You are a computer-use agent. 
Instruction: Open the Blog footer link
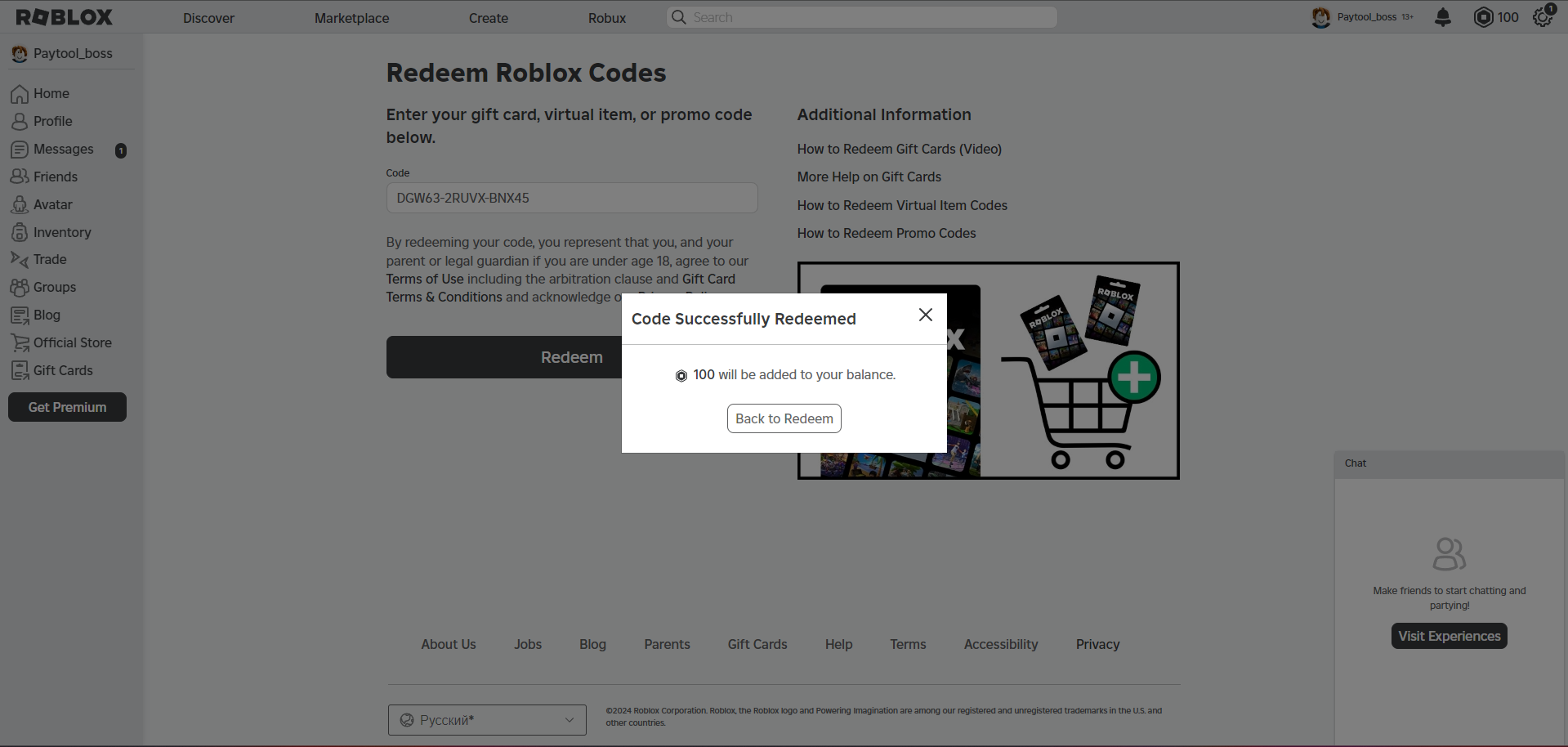(x=592, y=644)
